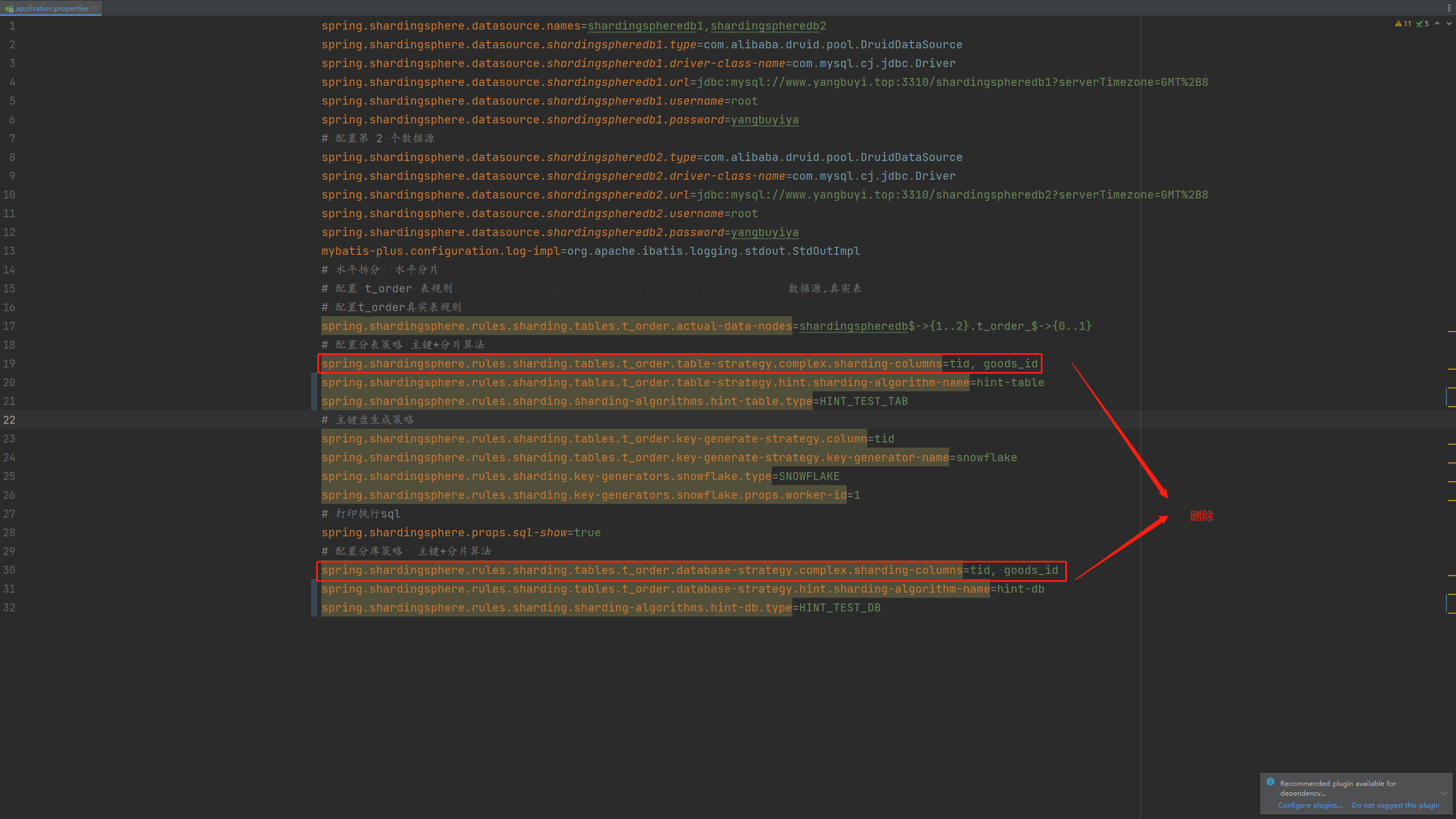Click line number 19 in gutter

tap(9, 363)
